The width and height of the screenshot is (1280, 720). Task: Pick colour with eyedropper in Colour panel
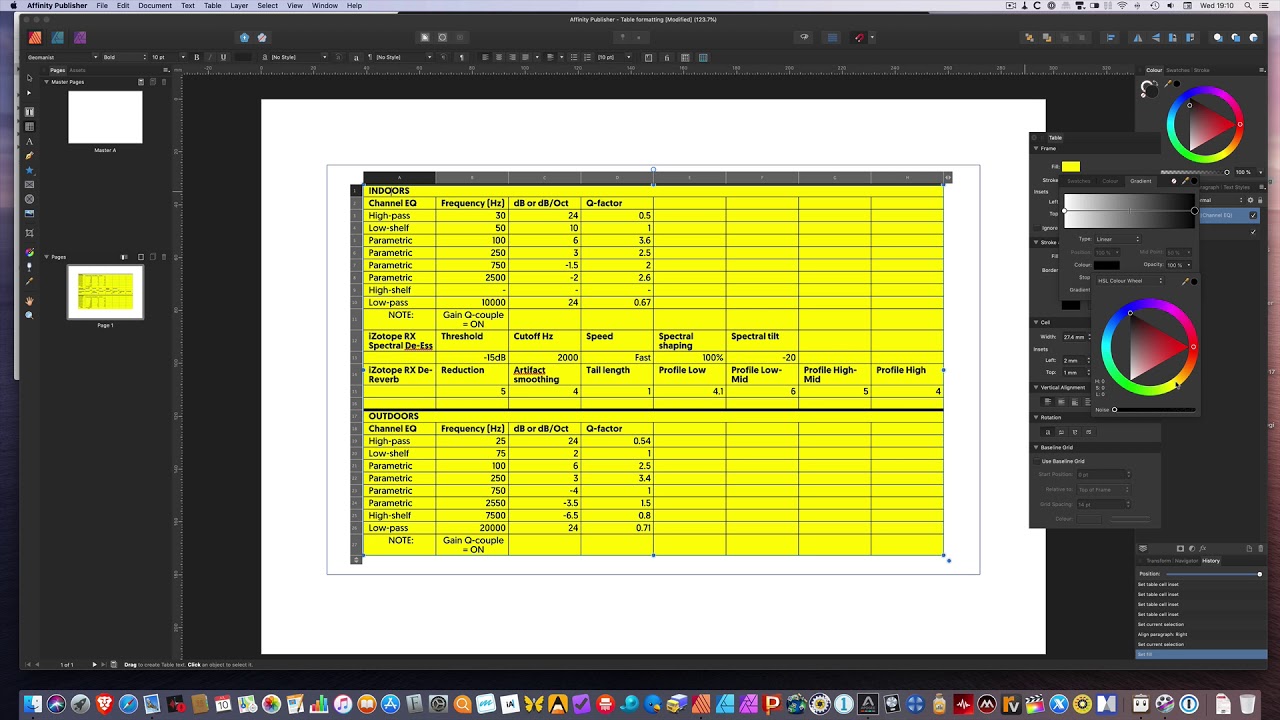tap(1169, 83)
